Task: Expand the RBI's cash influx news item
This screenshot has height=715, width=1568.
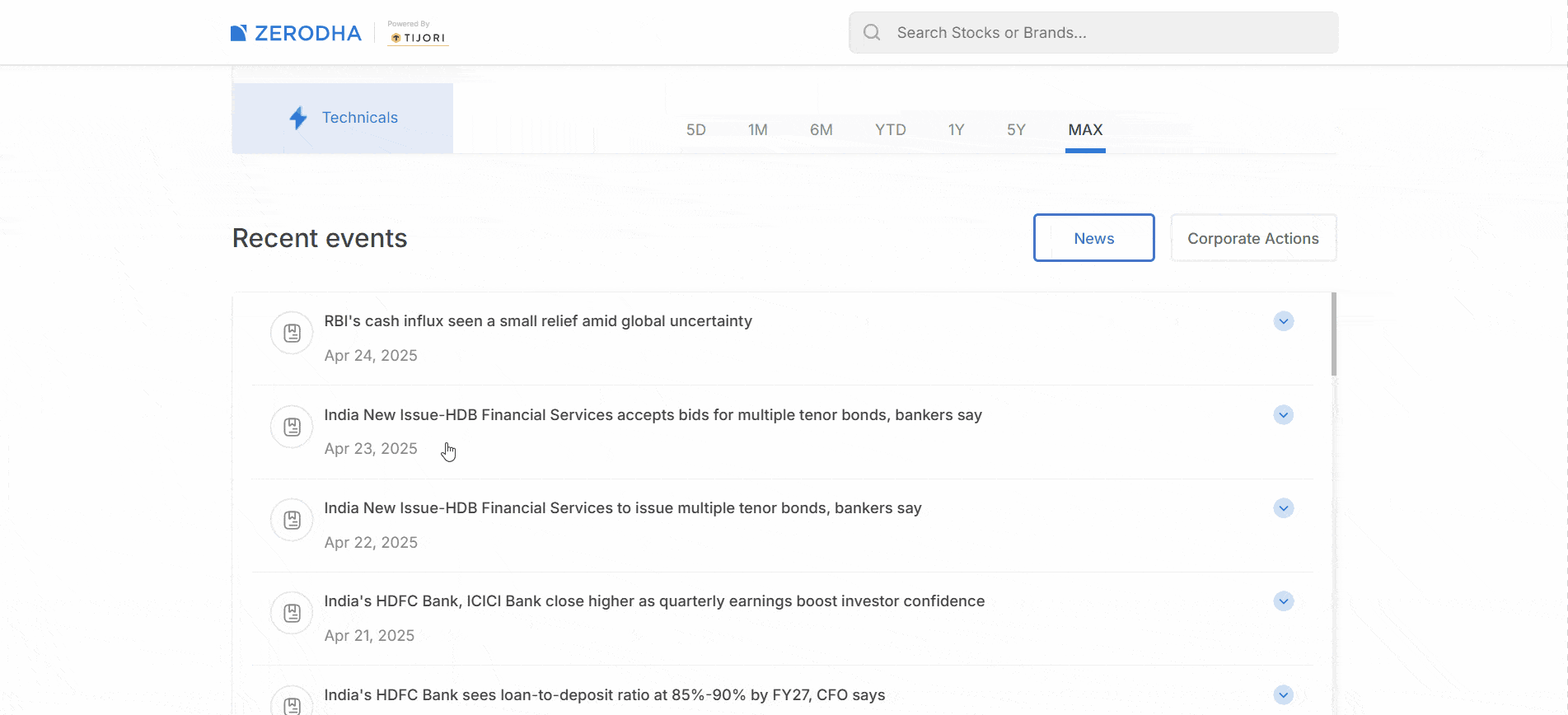Action: (1284, 321)
